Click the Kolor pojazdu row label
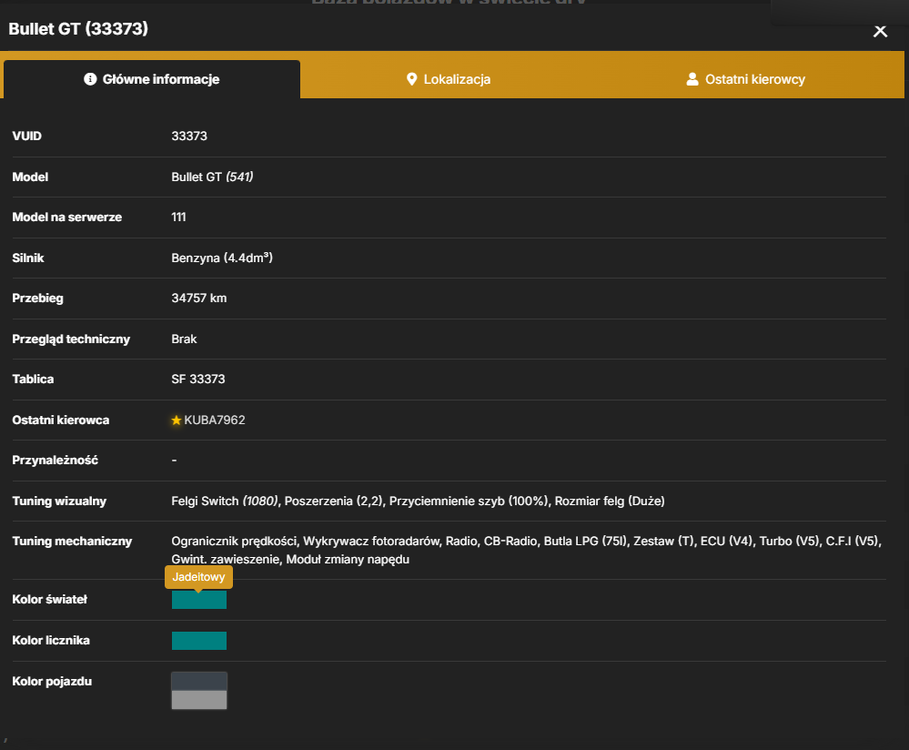Screen dimensions: 909x750 [x=52, y=682]
